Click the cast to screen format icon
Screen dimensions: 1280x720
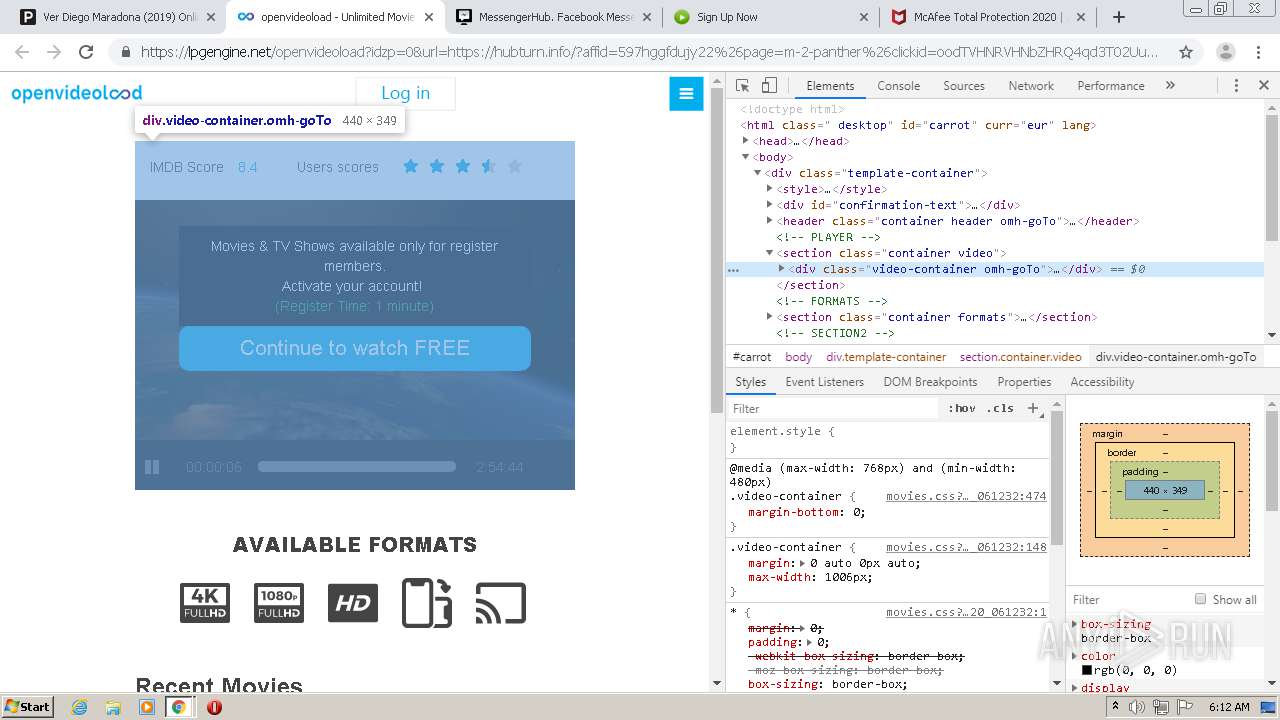[501, 603]
